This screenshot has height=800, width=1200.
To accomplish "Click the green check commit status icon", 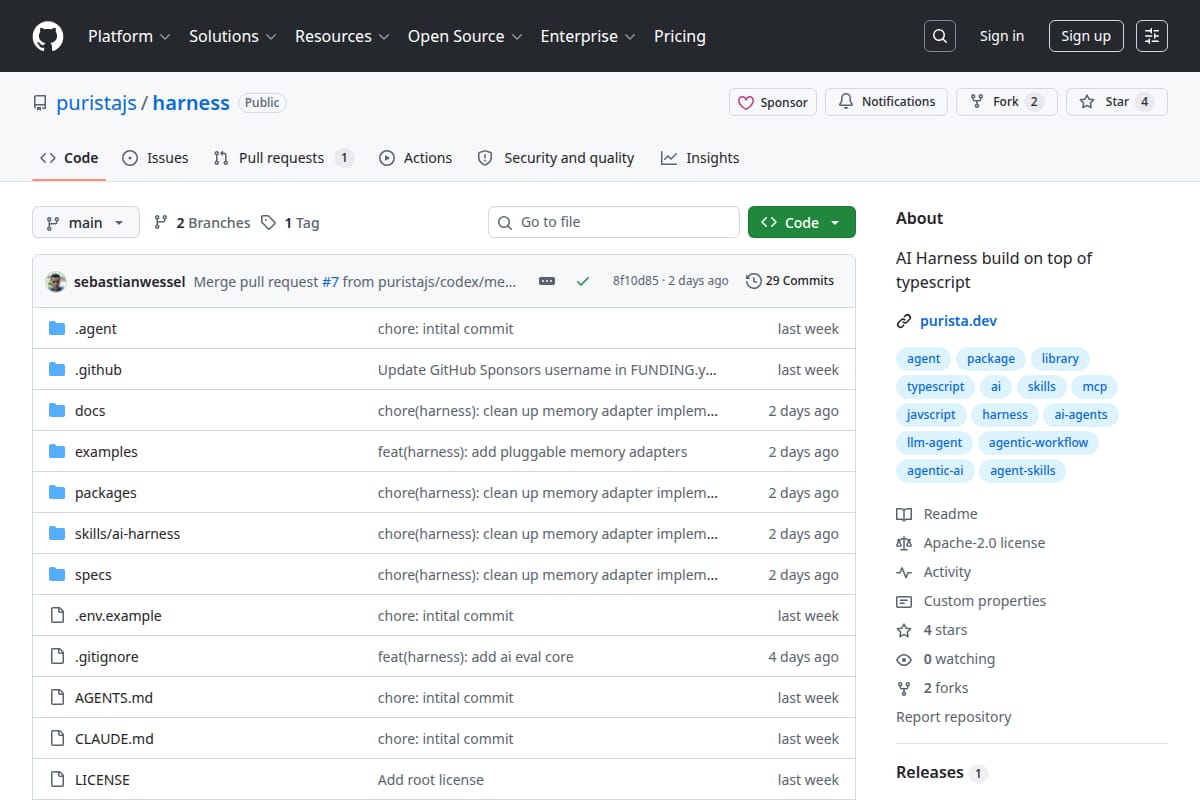I will (x=583, y=281).
